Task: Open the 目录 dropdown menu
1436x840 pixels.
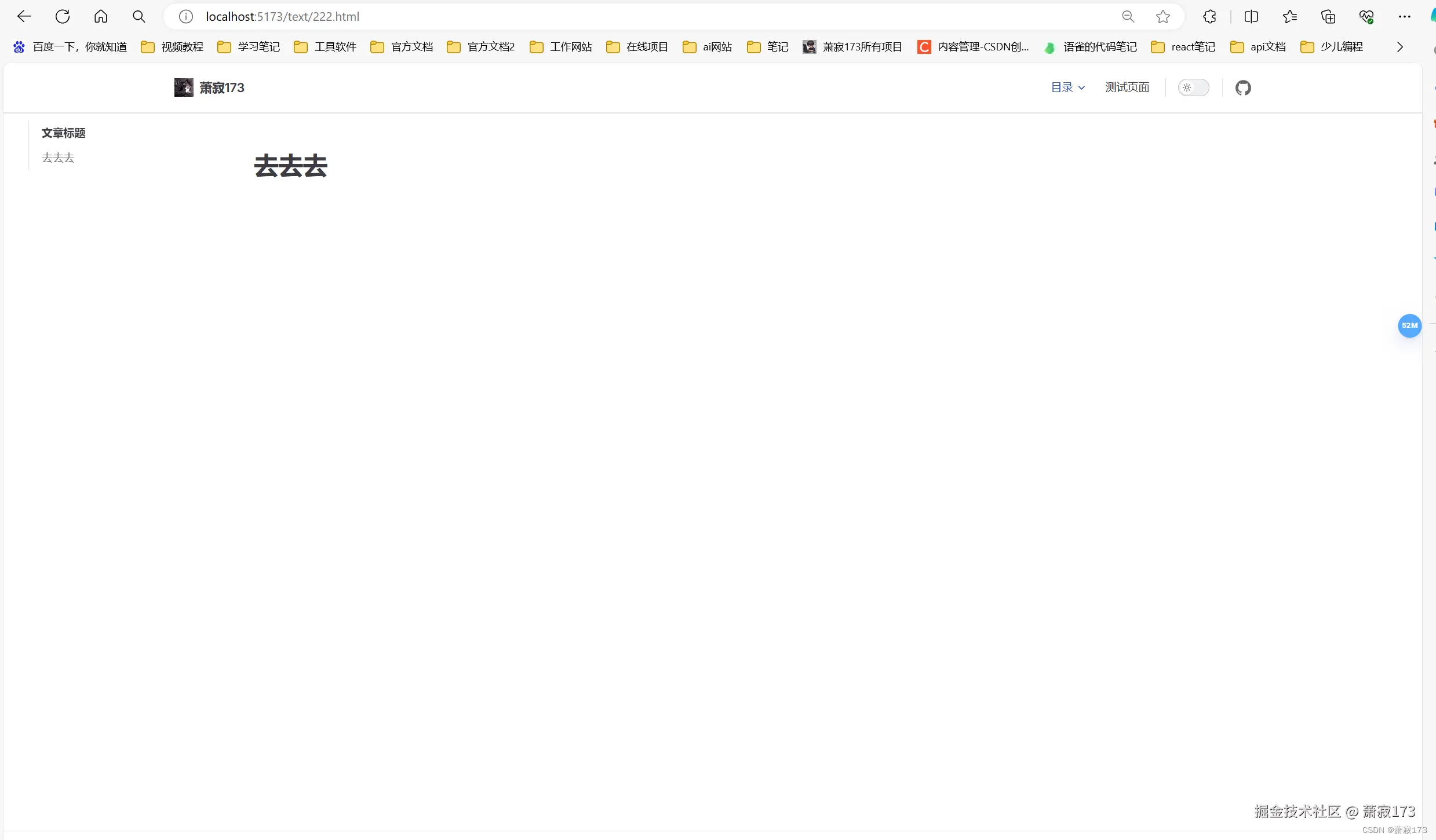Action: click(x=1067, y=87)
